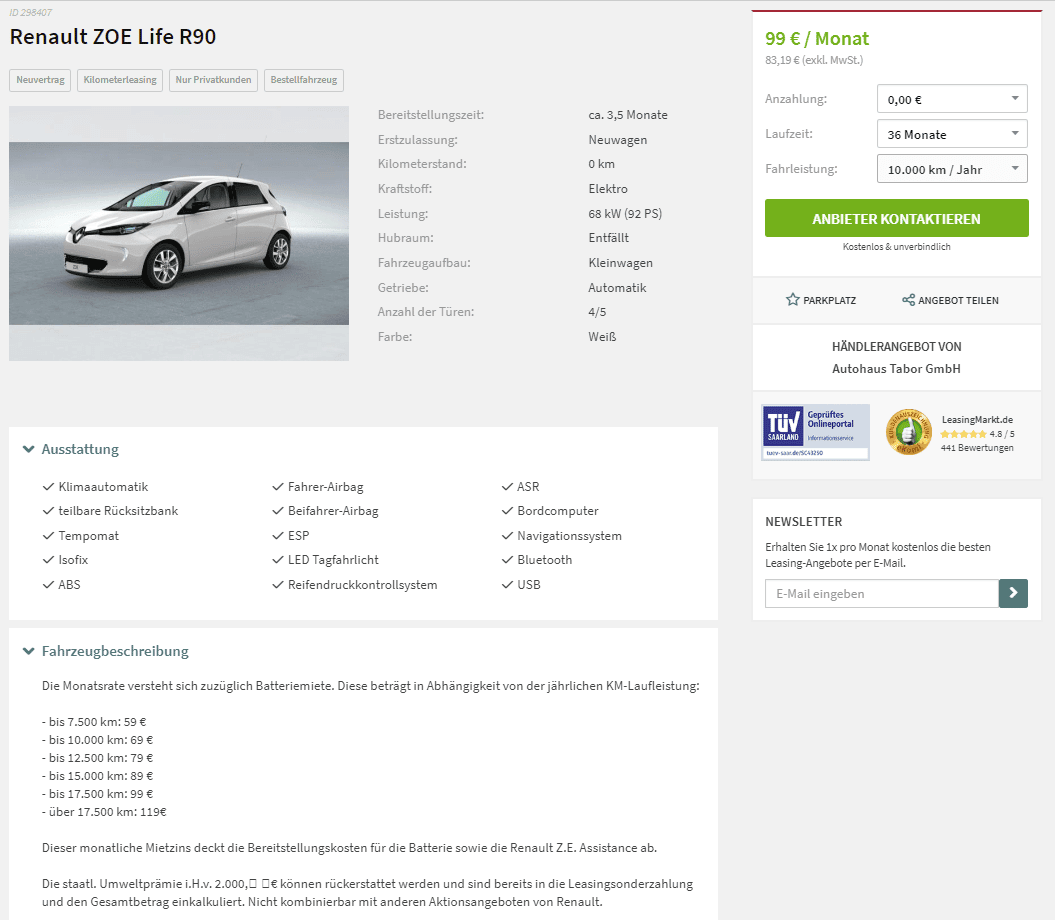Click the Automatik transmission value
Screen dimensions: 1055x920
tap(617, 288)
